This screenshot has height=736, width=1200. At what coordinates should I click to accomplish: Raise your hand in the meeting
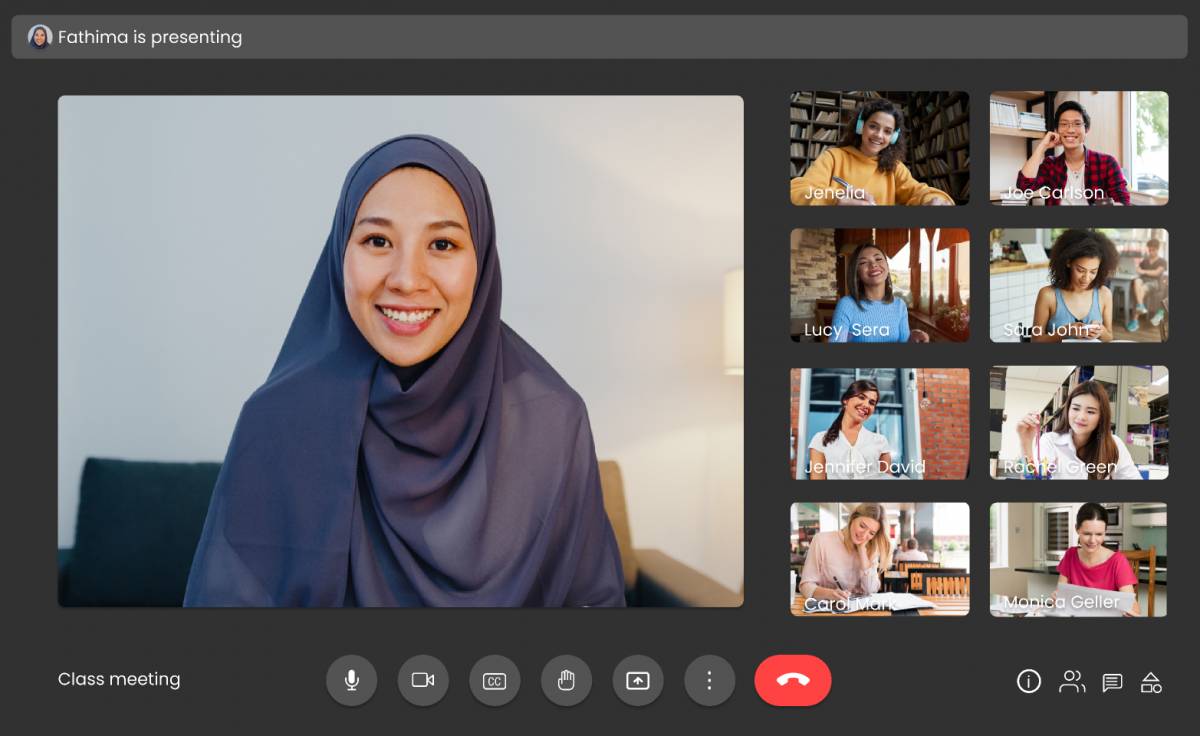click(566, 680)
